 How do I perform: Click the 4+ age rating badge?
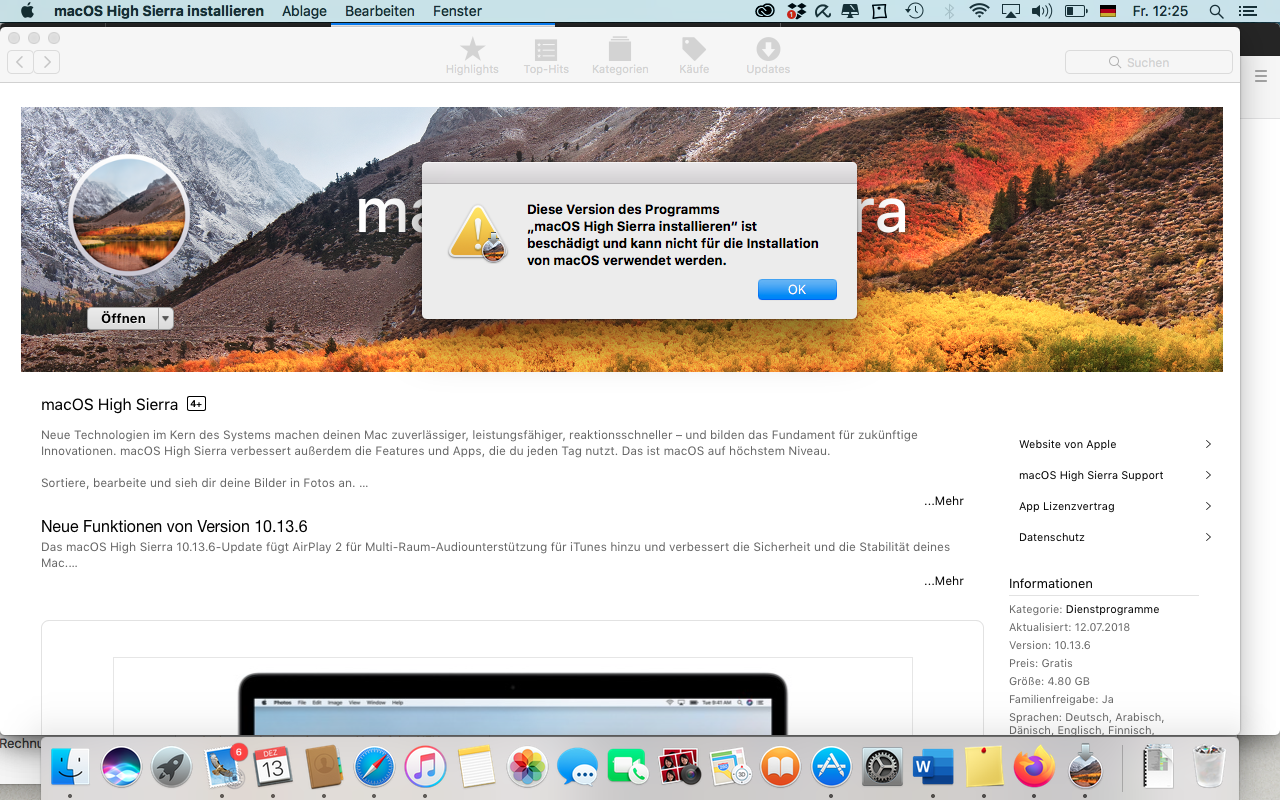[196, 404]
